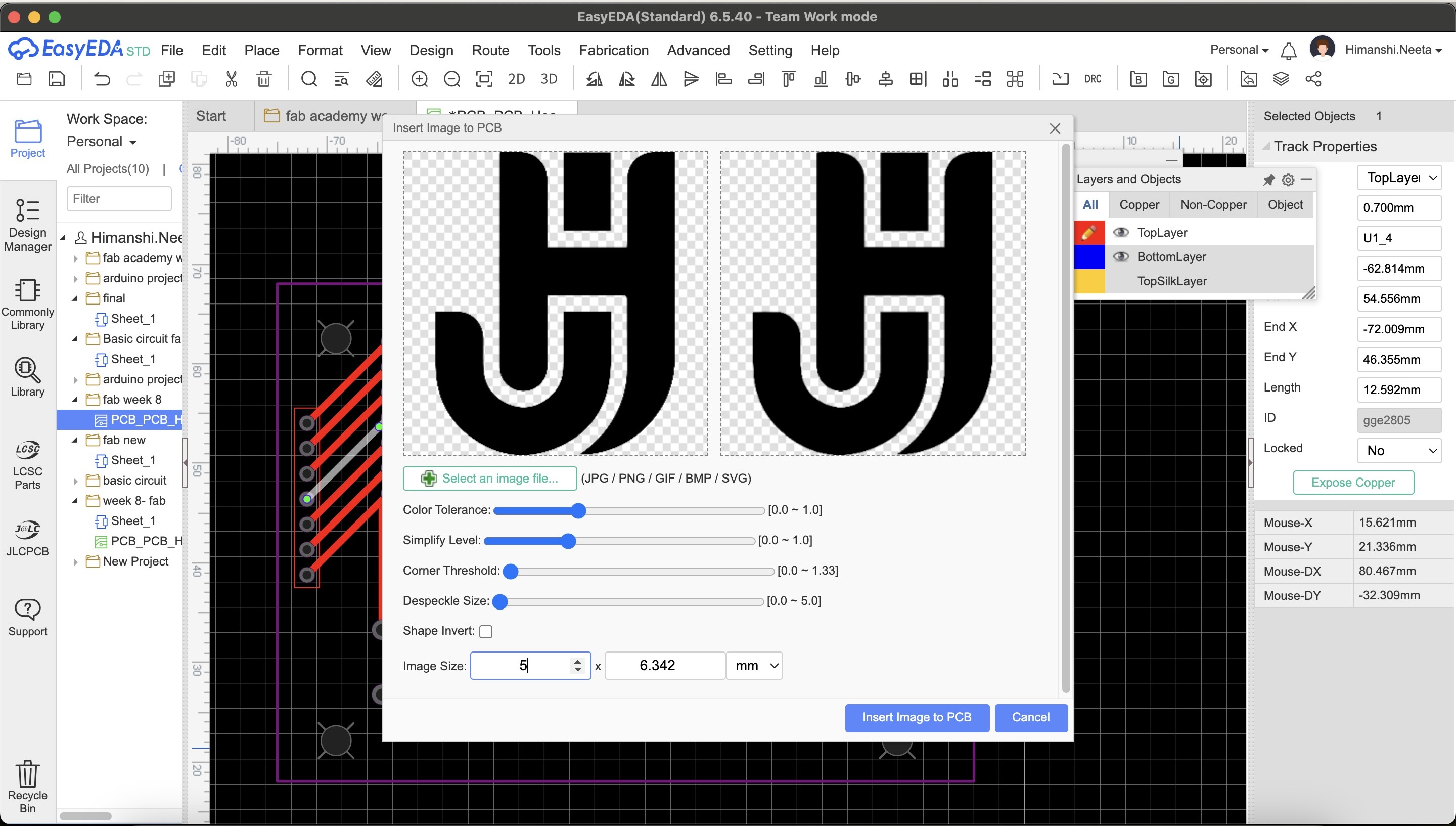Open image size unit mm dropdown
The image size is (1456, 826).
click(x=755, y=666)
